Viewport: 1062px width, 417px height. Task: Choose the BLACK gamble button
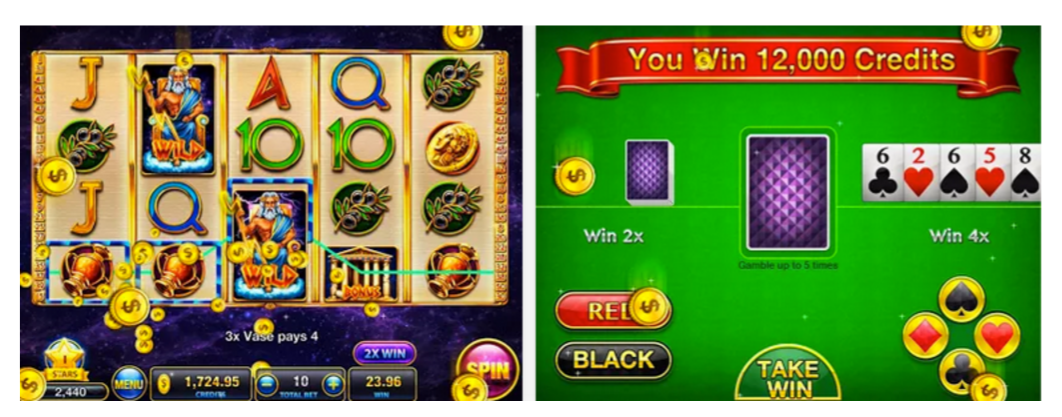613,359
